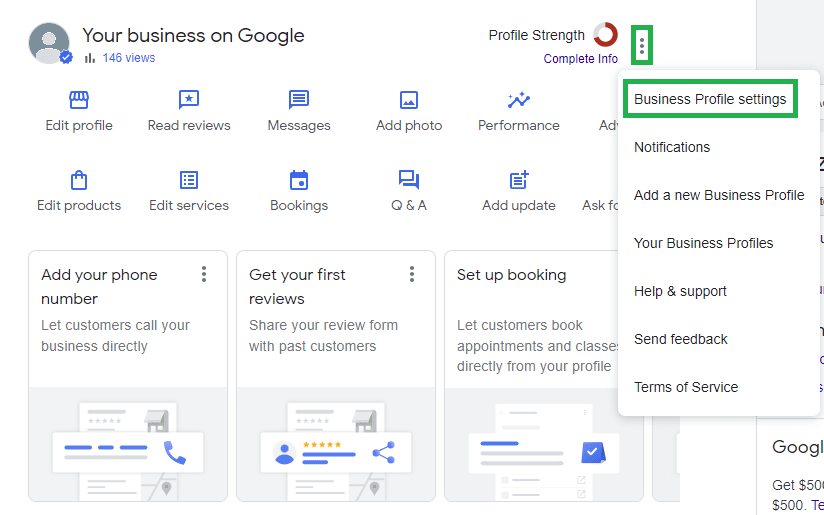This screenshot has width=824, height=515.
Task: Click the Edit profile storefront icon
Action: tap(79, 99)
